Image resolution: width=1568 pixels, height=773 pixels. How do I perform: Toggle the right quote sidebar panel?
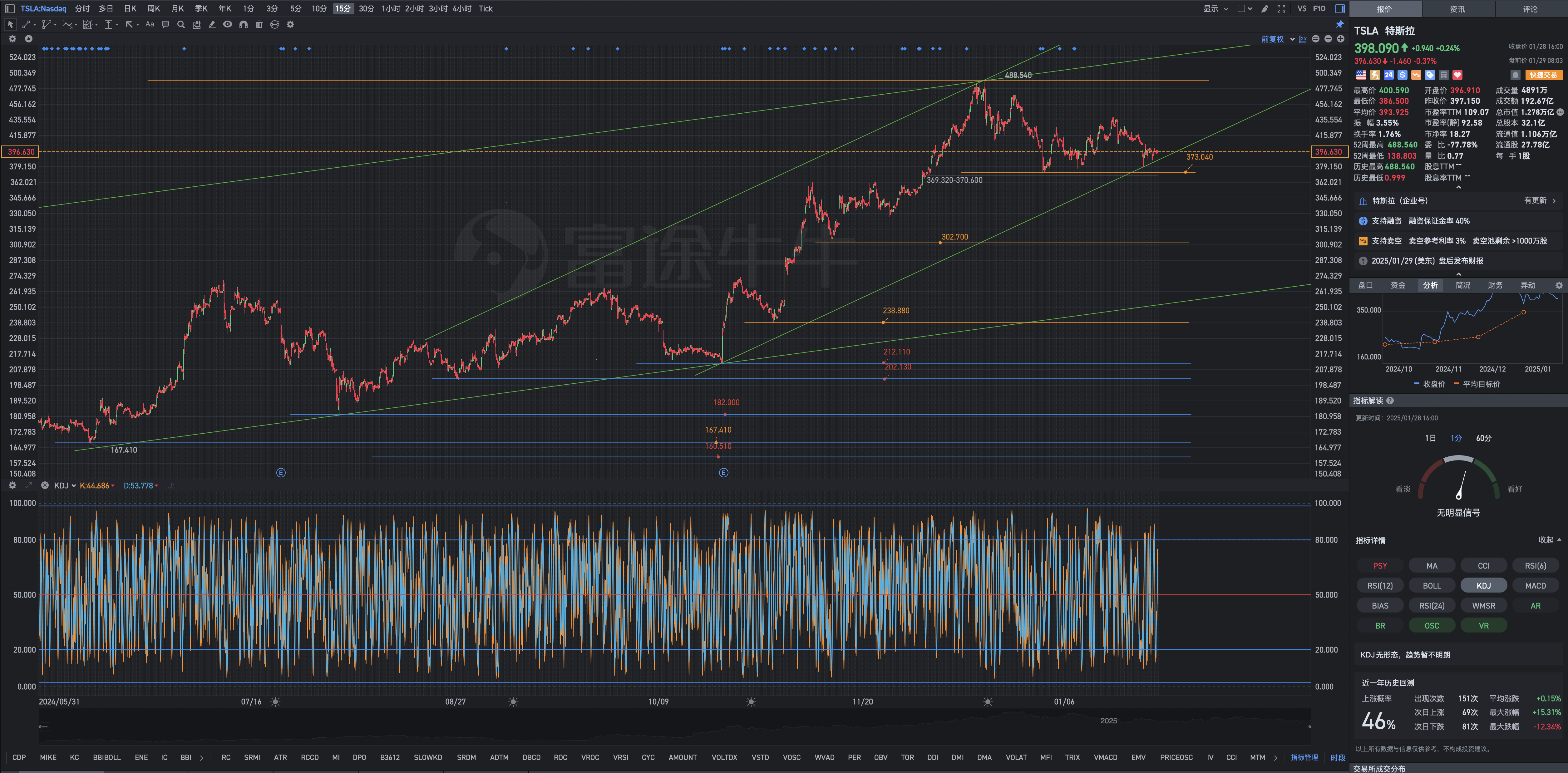coord(1340,8)
